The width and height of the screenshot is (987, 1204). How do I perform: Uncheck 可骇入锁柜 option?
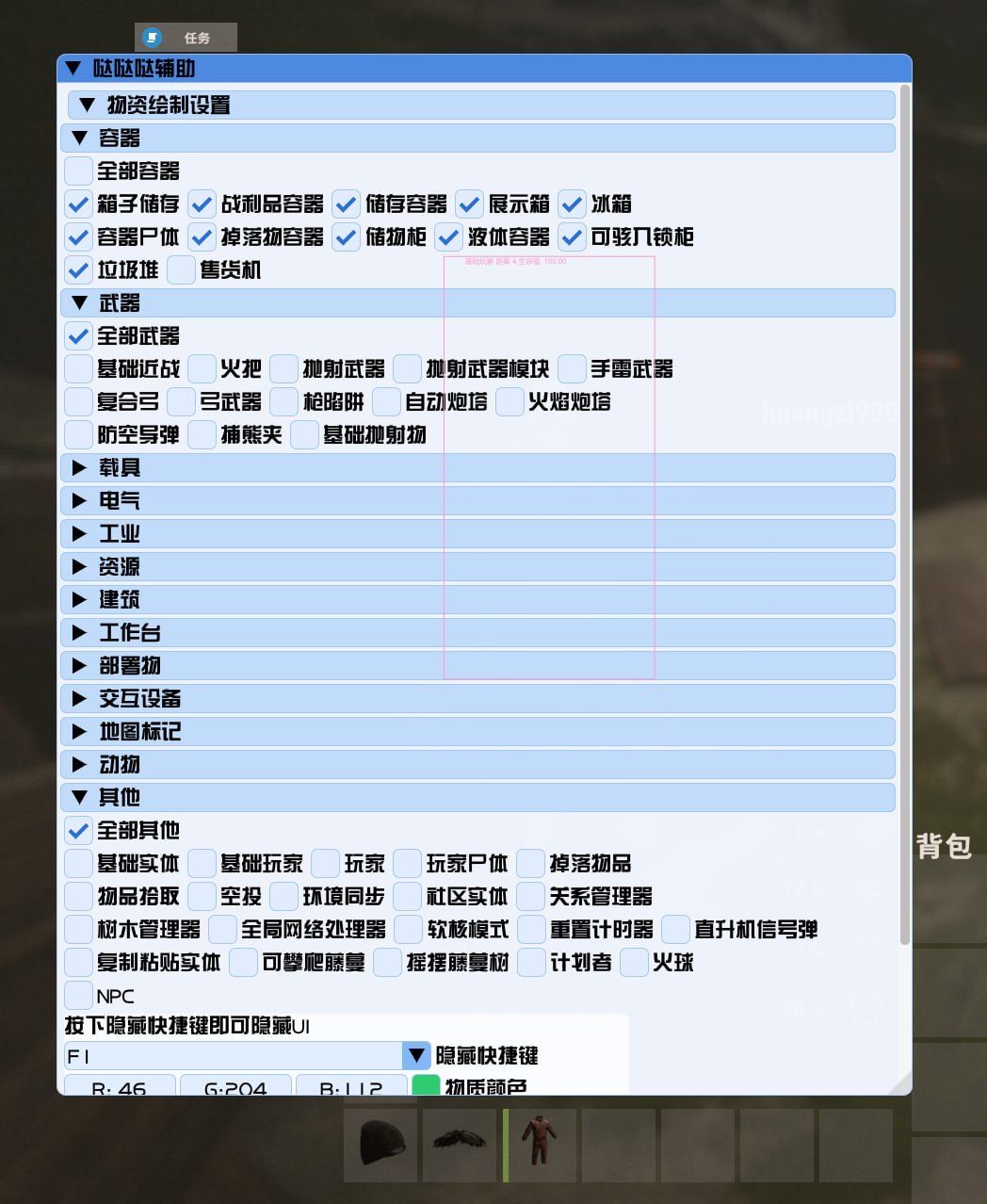point(572,236)
